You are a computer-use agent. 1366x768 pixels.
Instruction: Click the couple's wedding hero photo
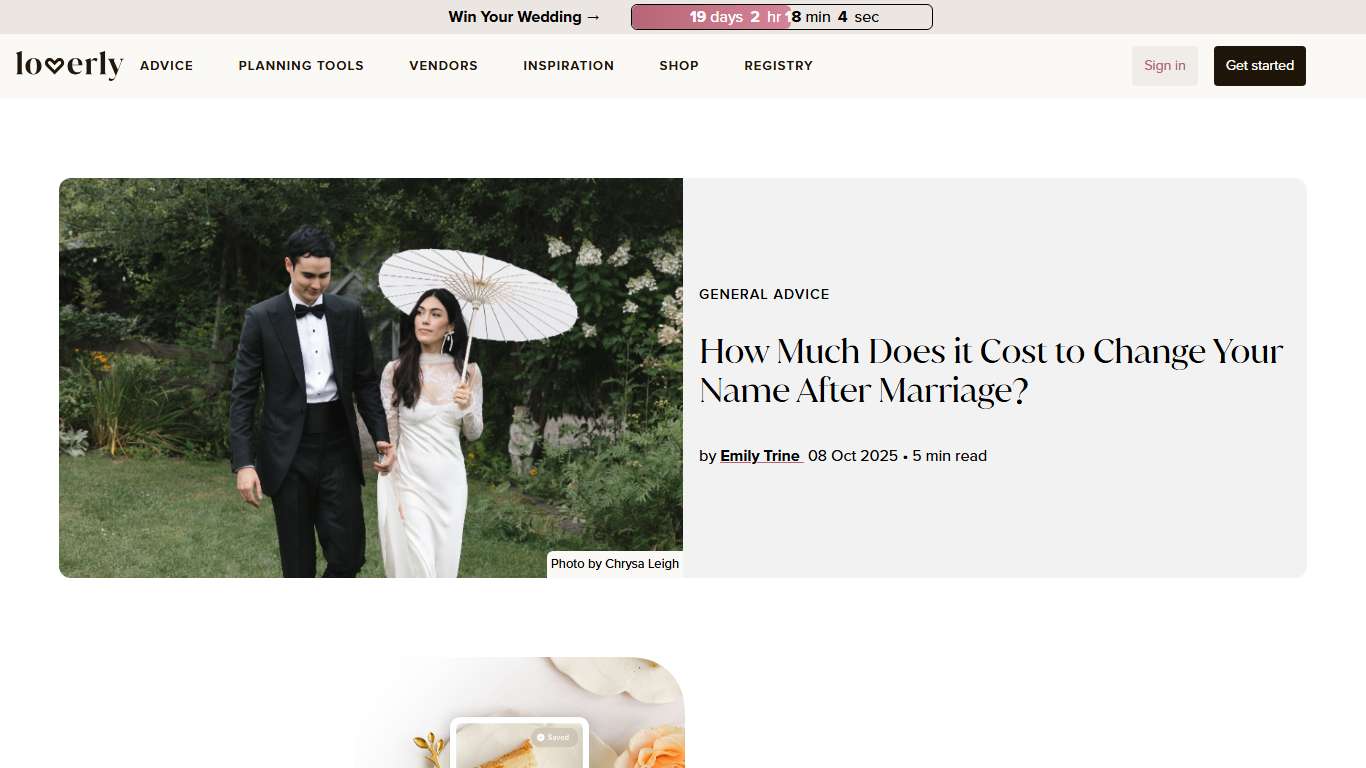tap(370, 377)
